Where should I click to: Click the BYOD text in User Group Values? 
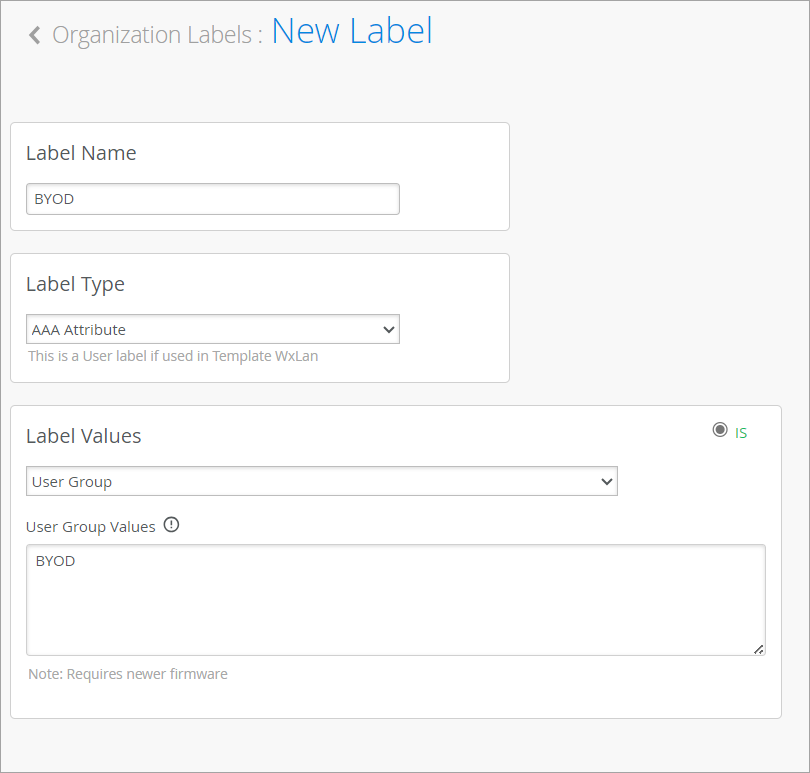coord(55,561)
